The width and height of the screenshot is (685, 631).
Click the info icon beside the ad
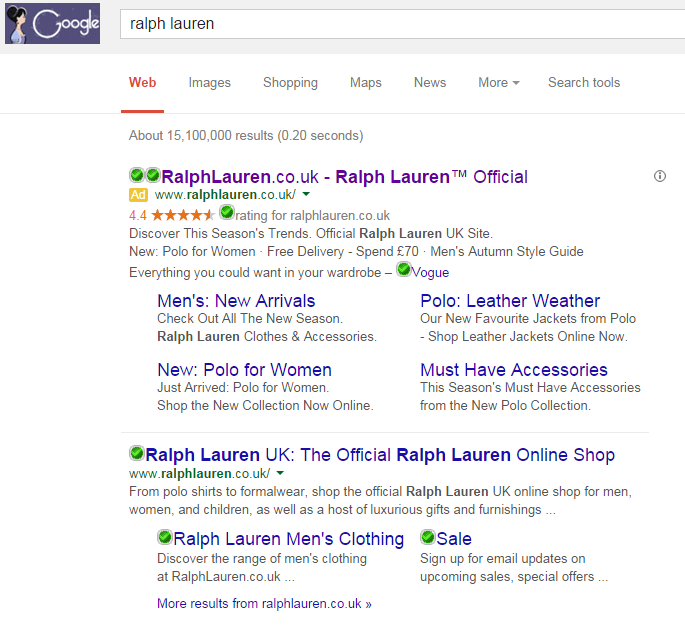coord(660,176)
